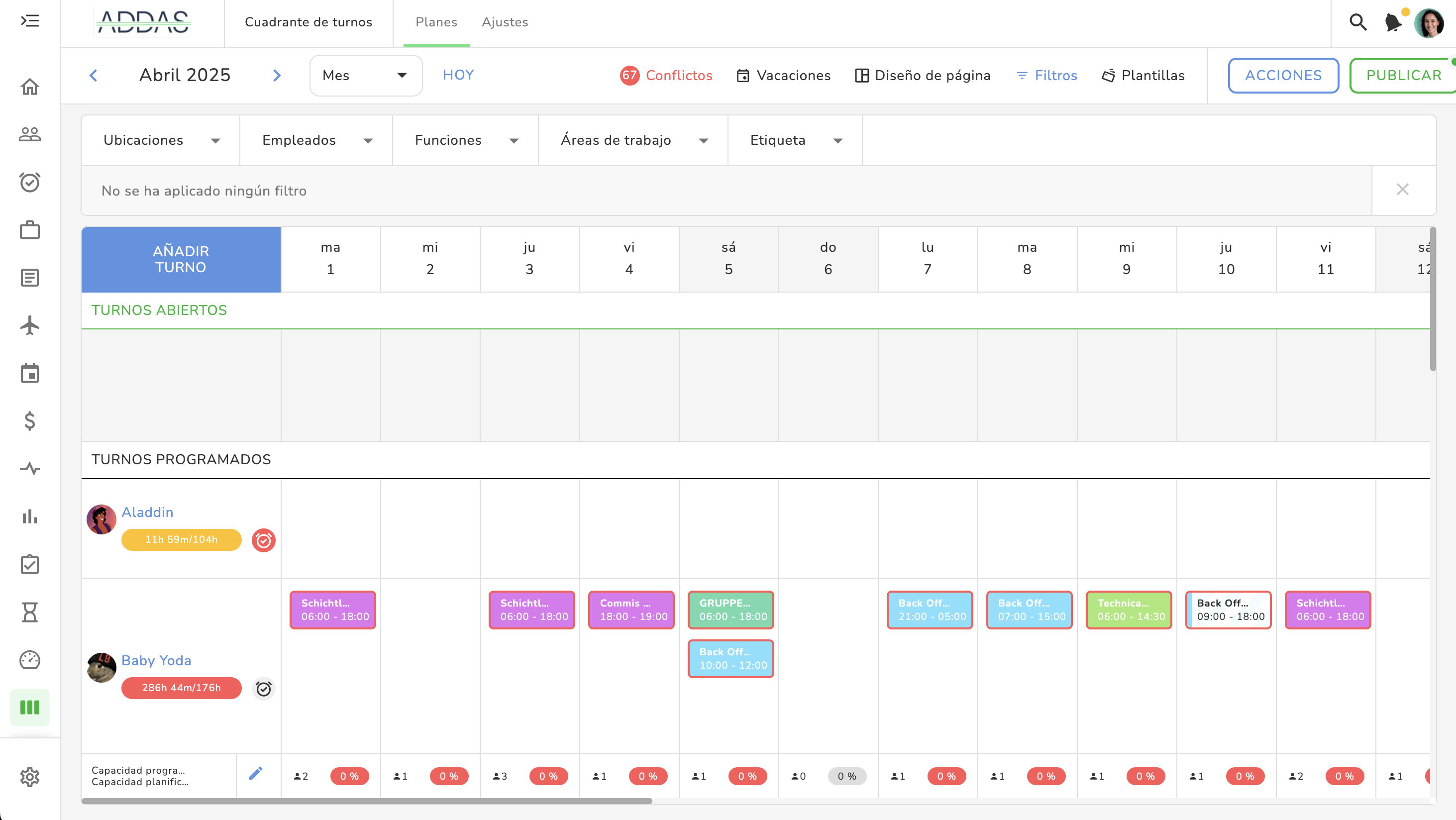The image size is (1456, 820).
Task: Expand the Áreas de trabajo dropdown
Action: (x=633, y=140)
